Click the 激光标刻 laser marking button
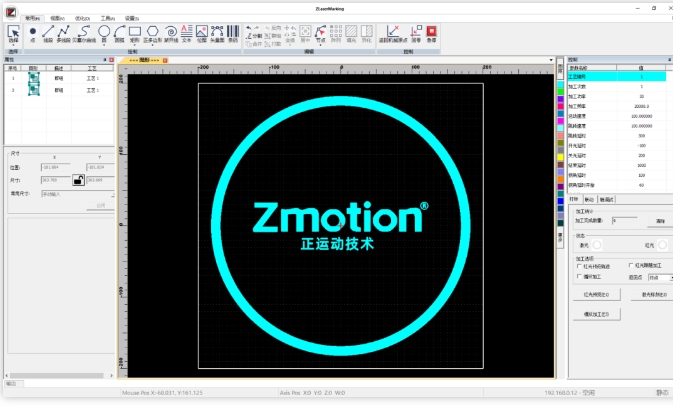This screenshot has width=678, height=409. (x=654, y=294)
